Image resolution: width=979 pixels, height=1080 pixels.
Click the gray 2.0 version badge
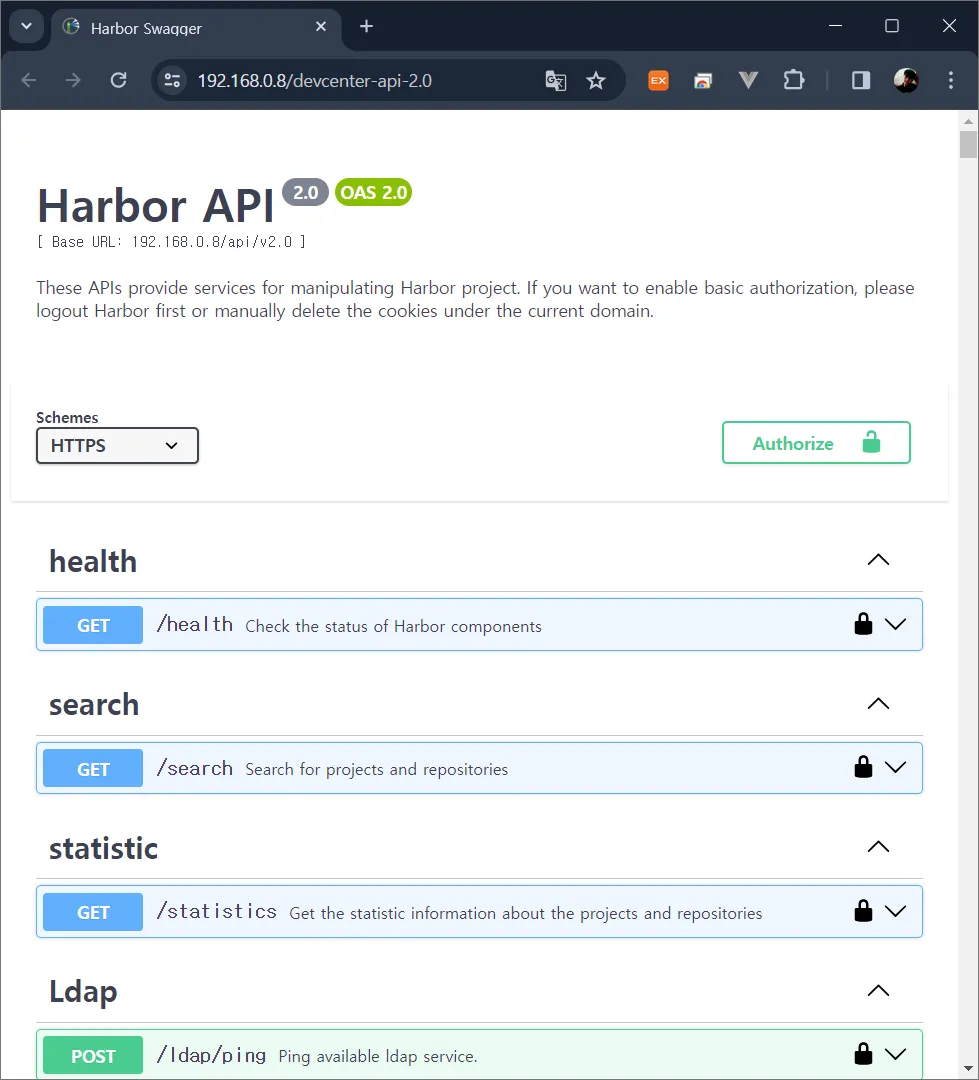pos(305,192)
